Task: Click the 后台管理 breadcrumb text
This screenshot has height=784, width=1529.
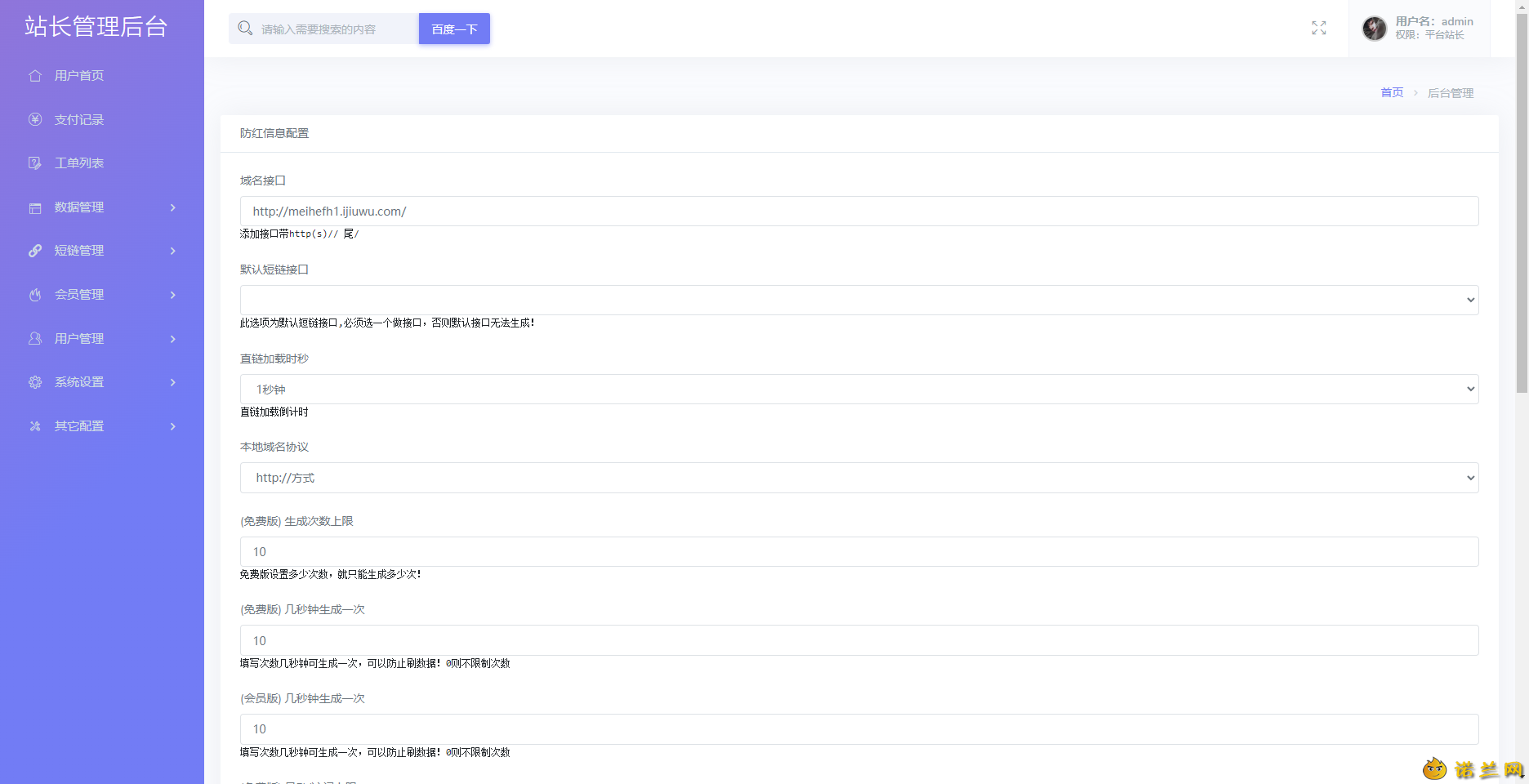Action: (x=1451, y=93)
